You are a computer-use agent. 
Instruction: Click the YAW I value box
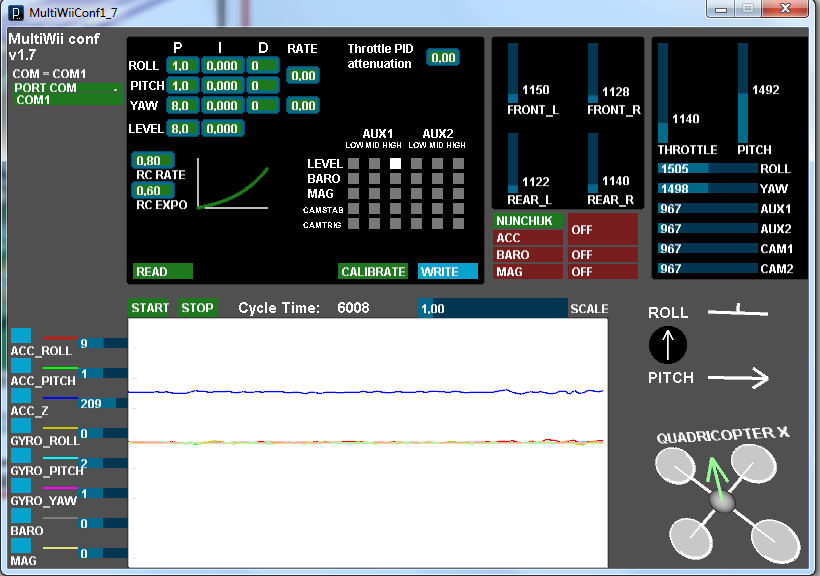[x=223, y=106]
